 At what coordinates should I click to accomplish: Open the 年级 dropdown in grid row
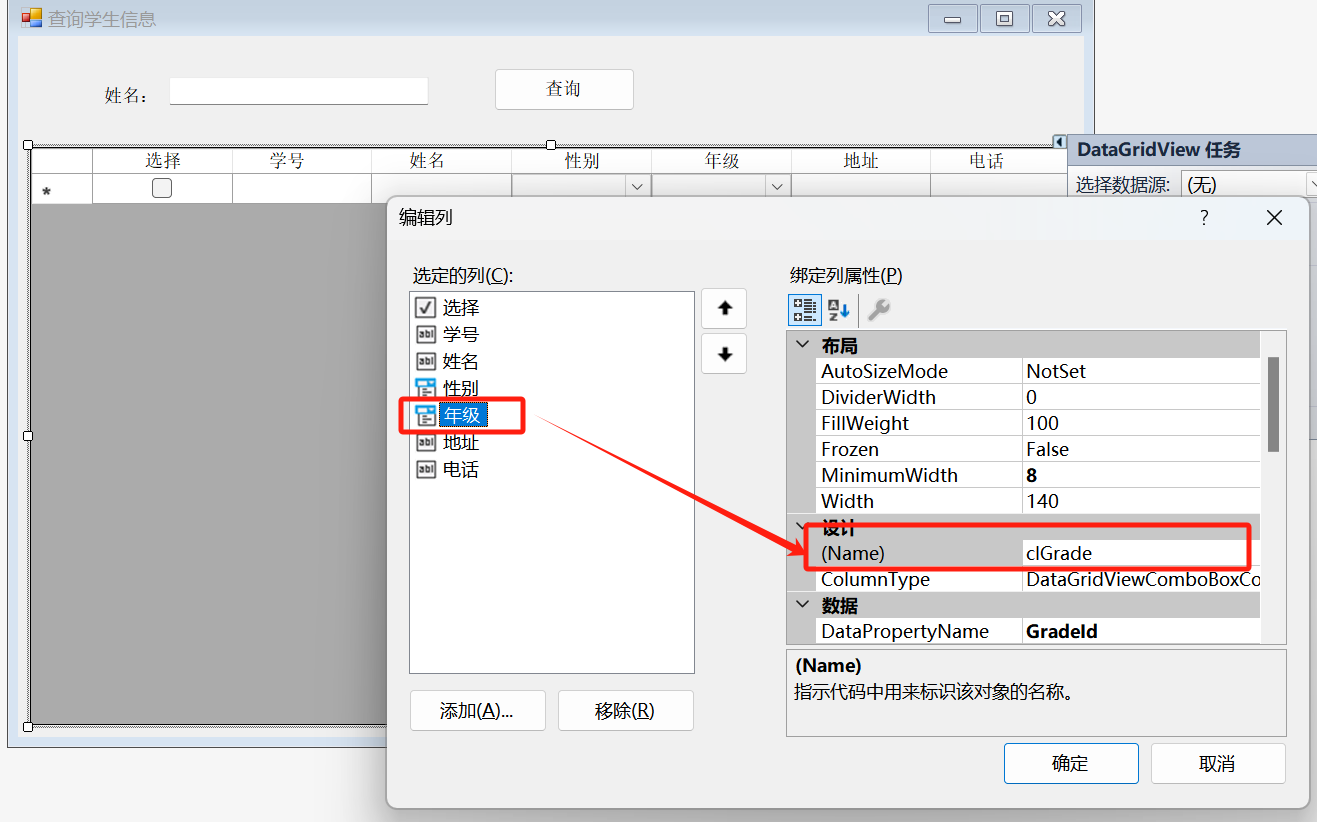(x=776, y=187)
